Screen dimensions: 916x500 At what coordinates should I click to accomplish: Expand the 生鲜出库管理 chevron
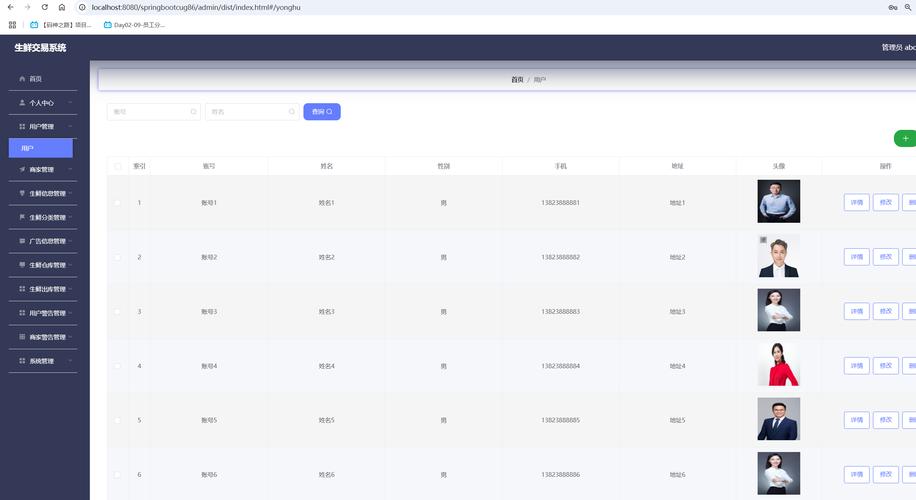pyautogui.click(x=70, y=289)
